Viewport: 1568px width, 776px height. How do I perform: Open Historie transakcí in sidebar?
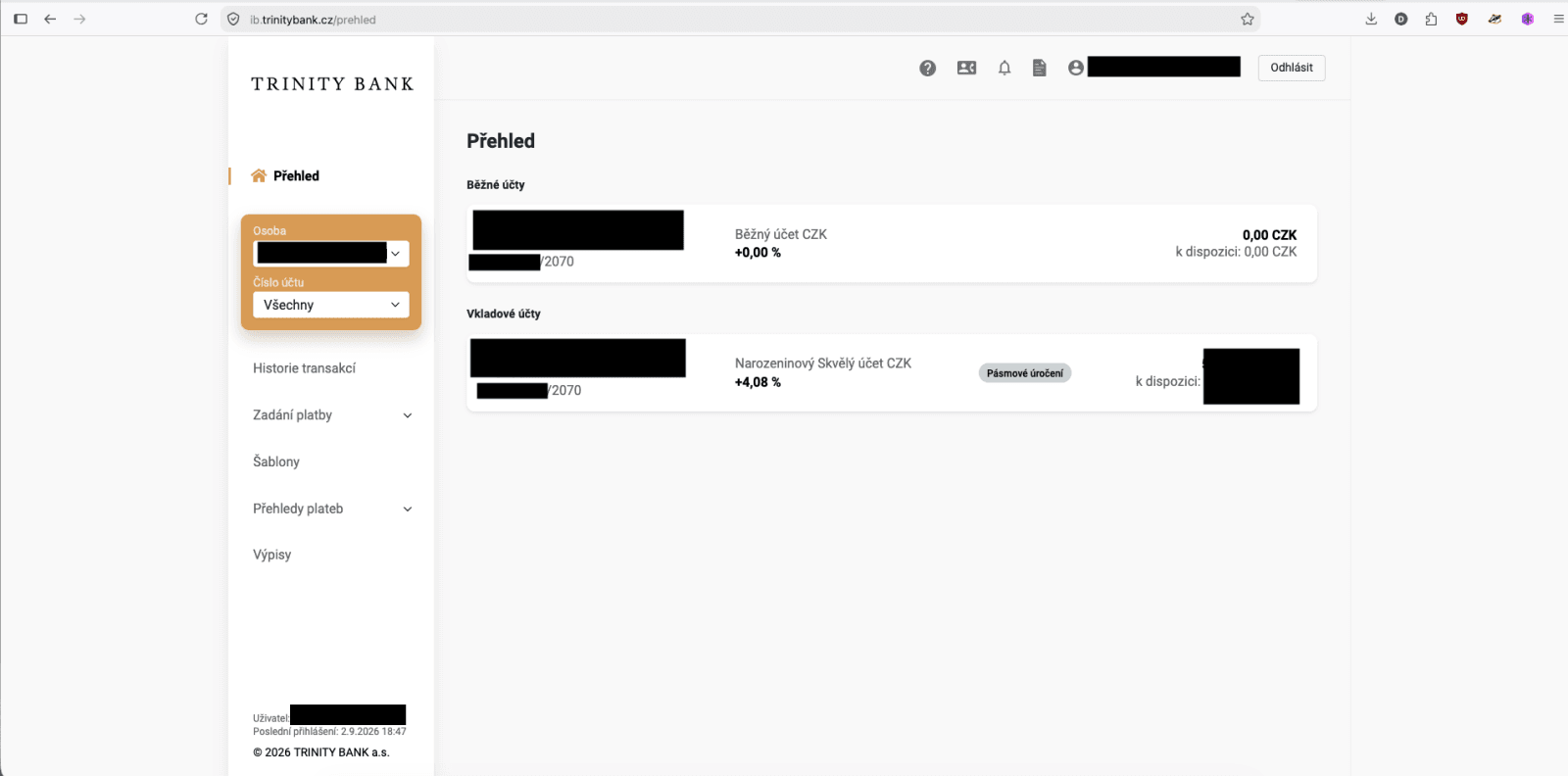click(x=304, y=368)
